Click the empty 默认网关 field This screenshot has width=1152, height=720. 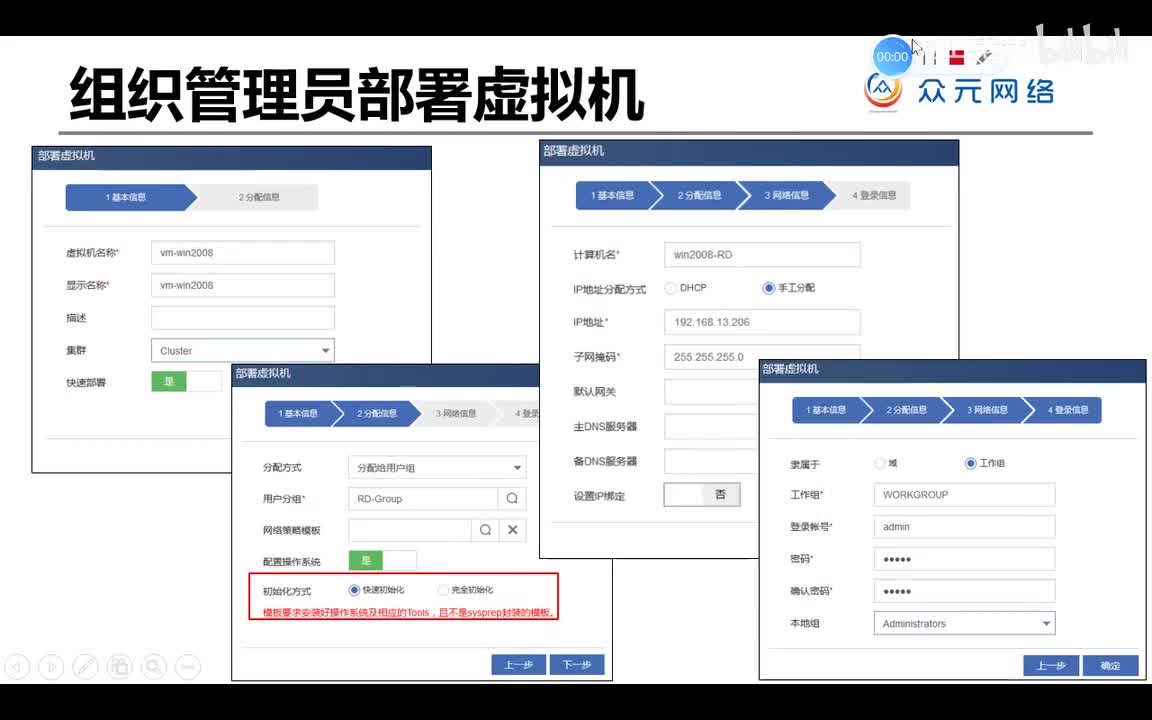click(x=711, y=392)
